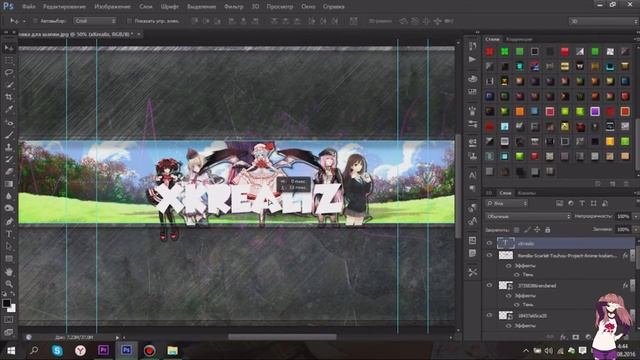
Task: Select the Quick Selection wand tool
Action: 9,85
